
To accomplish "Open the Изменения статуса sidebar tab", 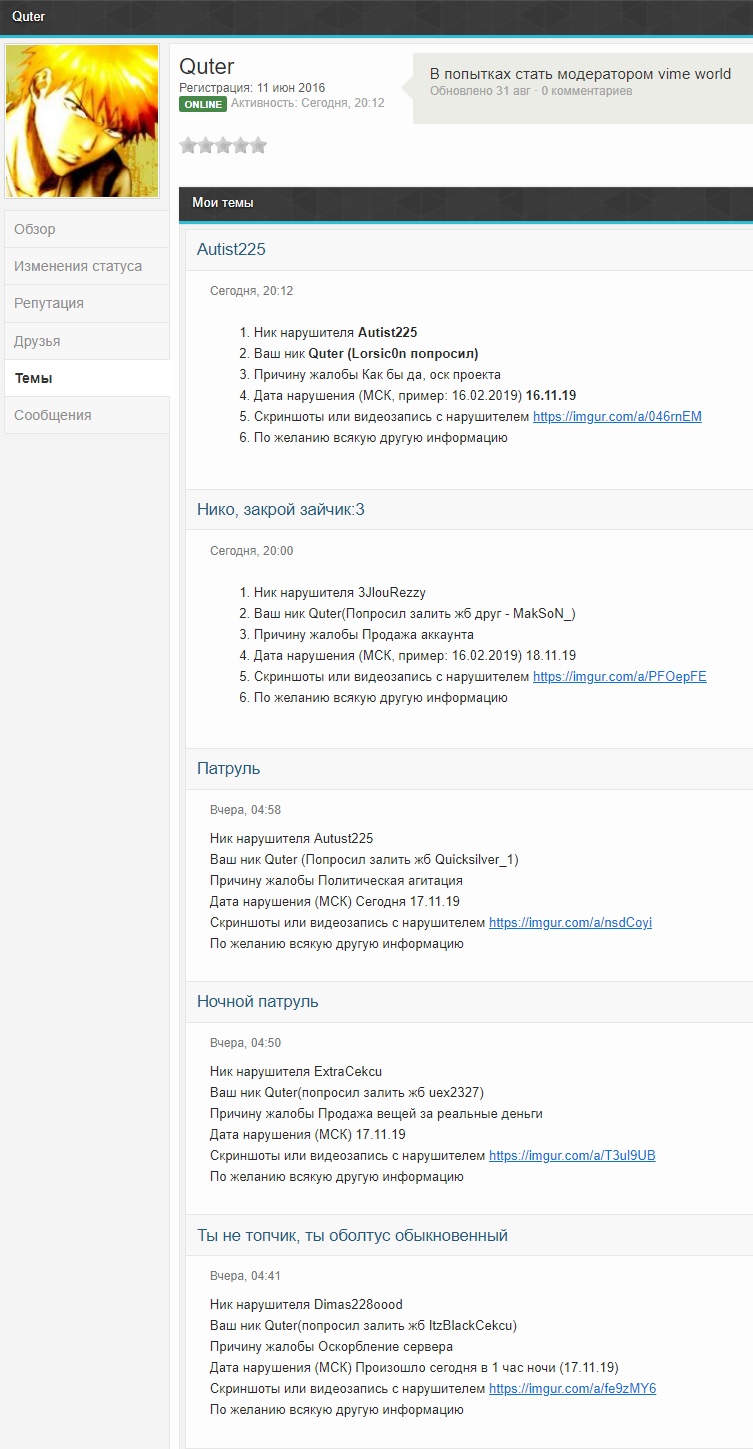I will 87,266.
